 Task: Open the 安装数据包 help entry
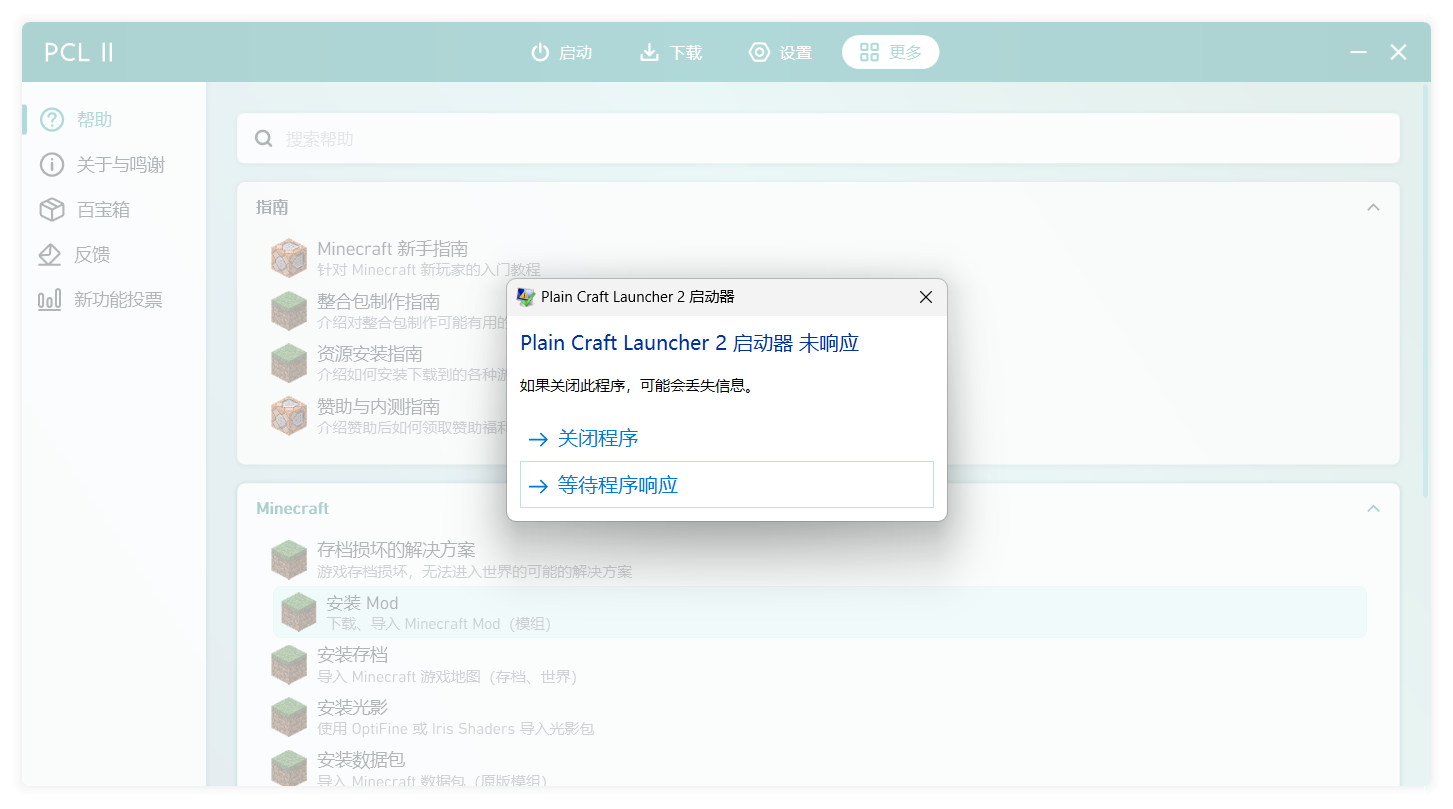pyautogui.click(x=820, y=768)
